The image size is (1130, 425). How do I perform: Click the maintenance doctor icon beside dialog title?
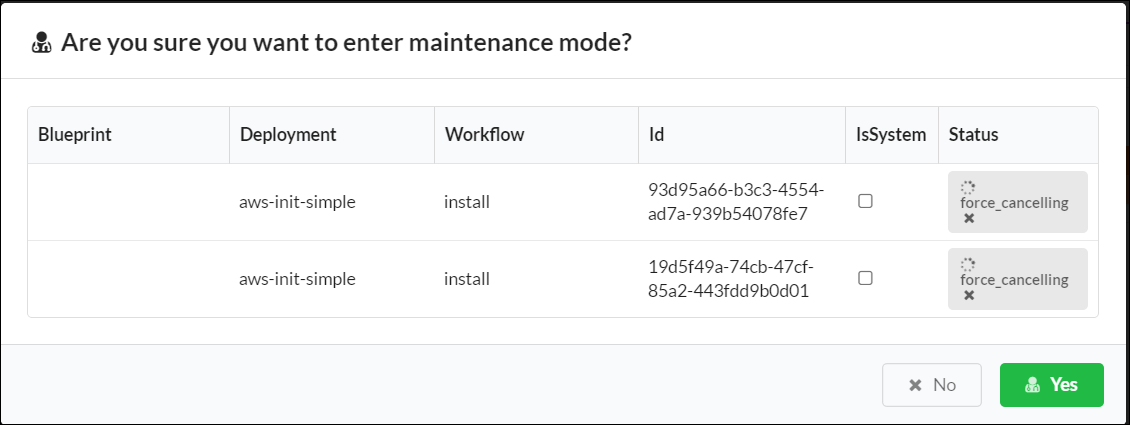click(x=42, y=43)
